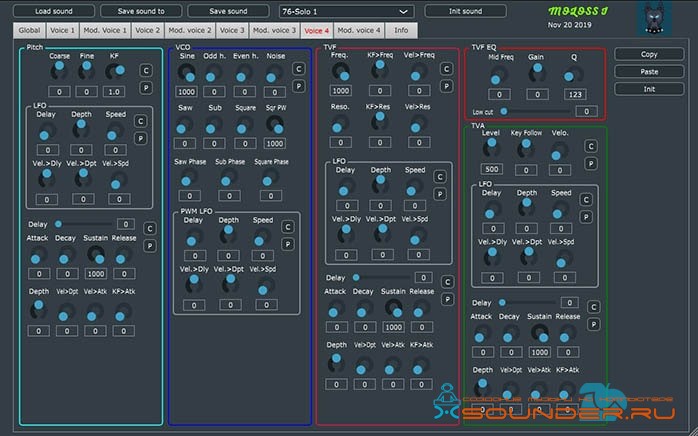Click the TVF EQ Q value field 123
Image resolution: width=698 pixels, height=436 pixels.
(575, 94)
